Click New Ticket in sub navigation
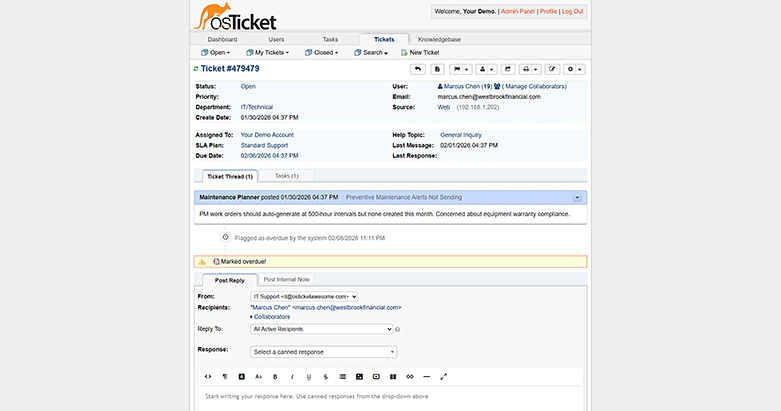This screenshot has height=411, width=781. (x=420, y=52)
